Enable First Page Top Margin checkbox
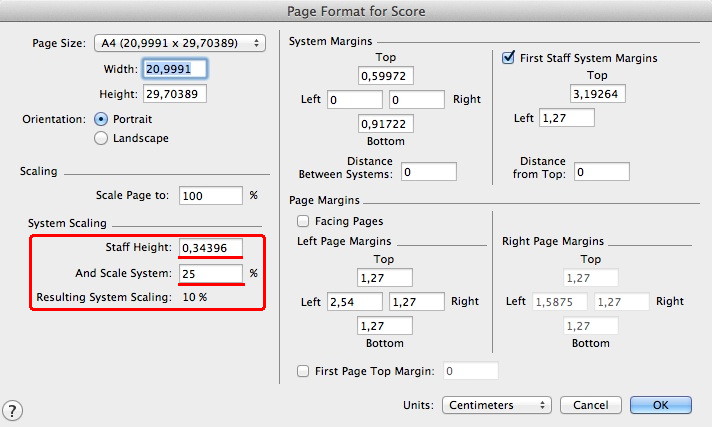 [x=303, y=371]
